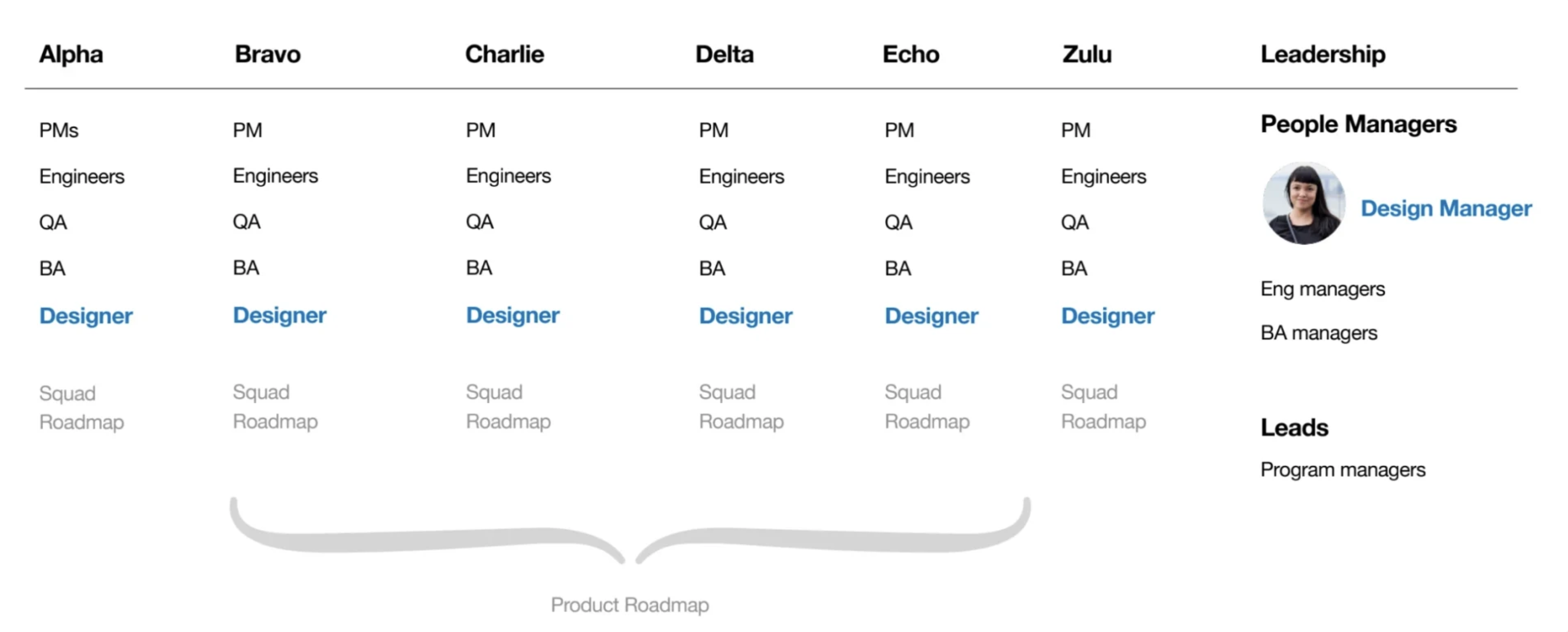Viewport: 1568px width, 632px height.
Task: Click Squad Roadmap under Delta
Action: [x=741, y=406]
